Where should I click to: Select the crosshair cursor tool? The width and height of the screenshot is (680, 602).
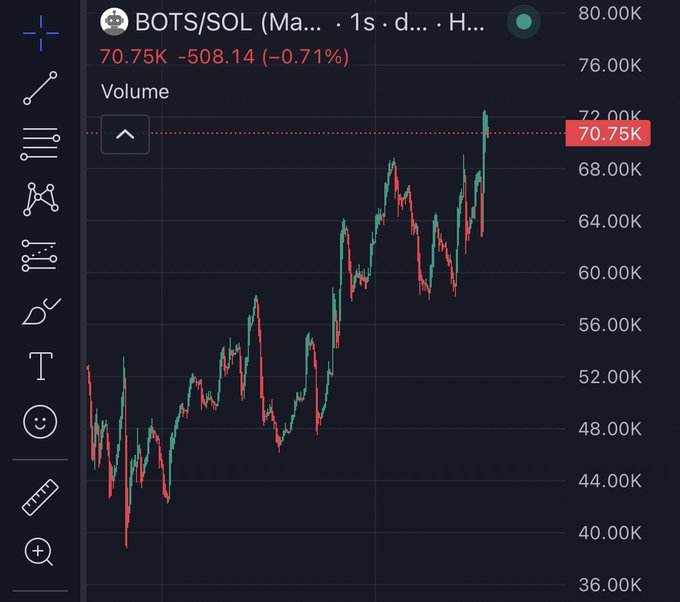click(x=41, y=33)
